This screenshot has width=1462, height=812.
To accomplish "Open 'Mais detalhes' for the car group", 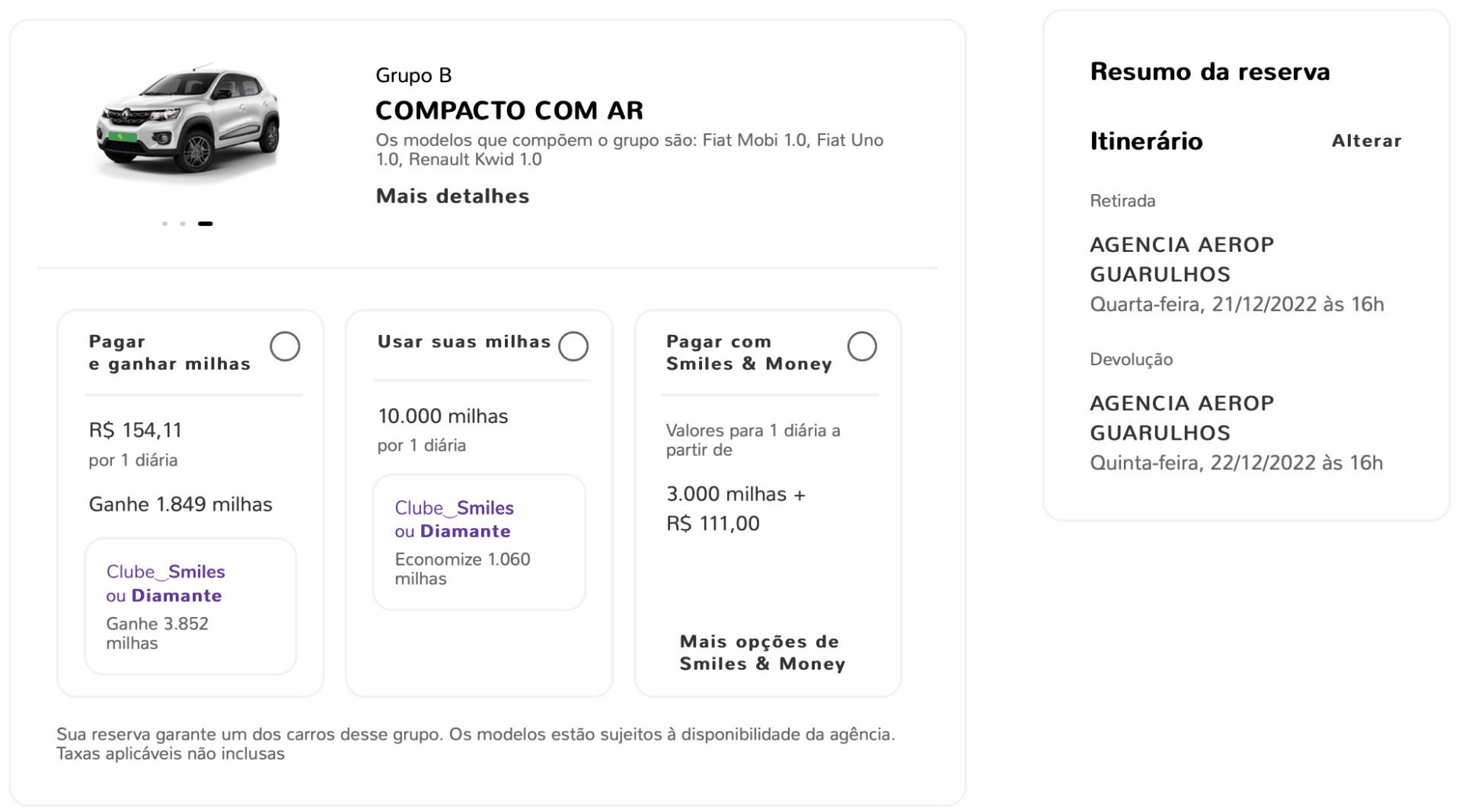I will [x=452, y=196].
